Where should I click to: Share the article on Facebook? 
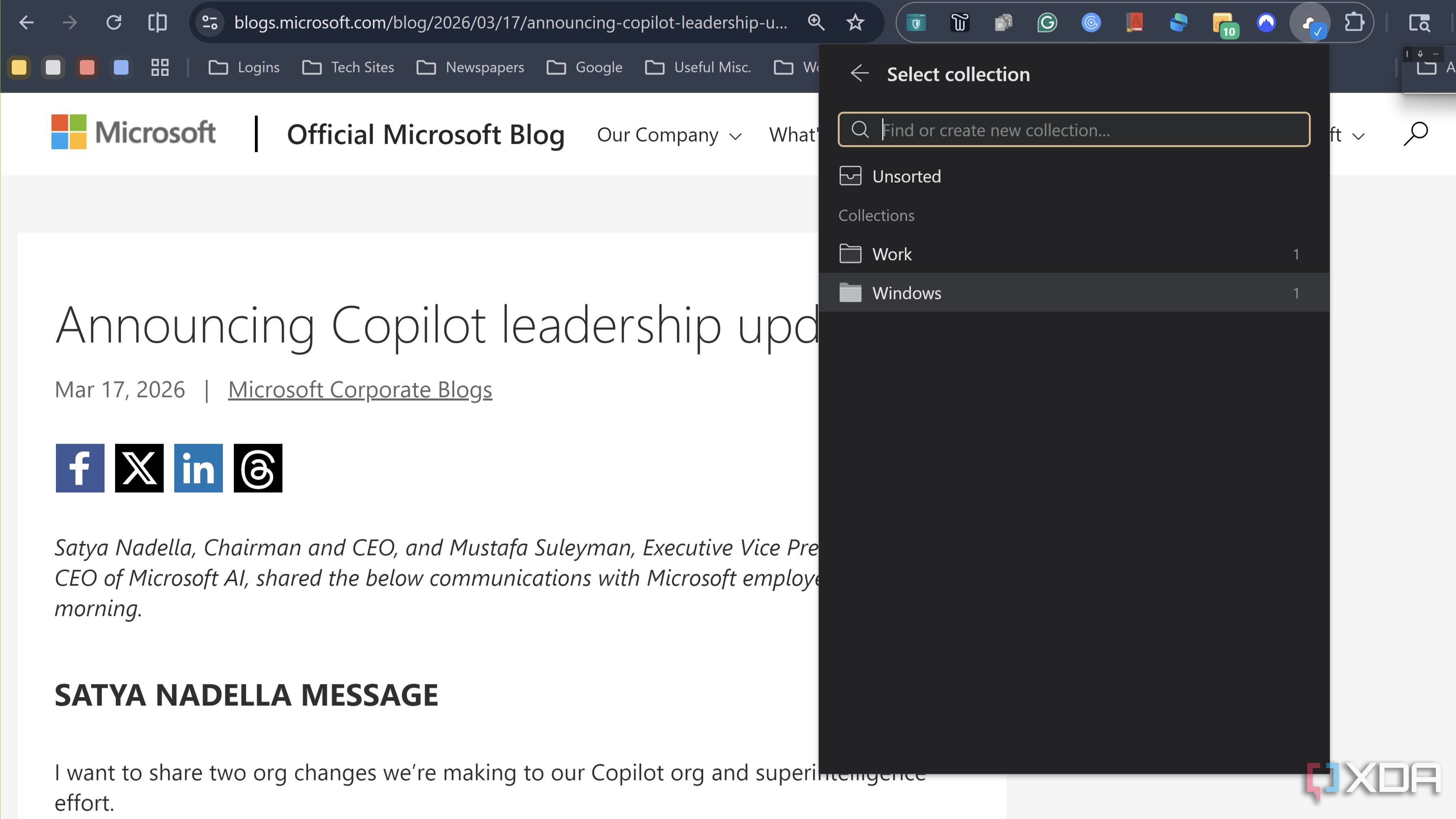point(80,468)
